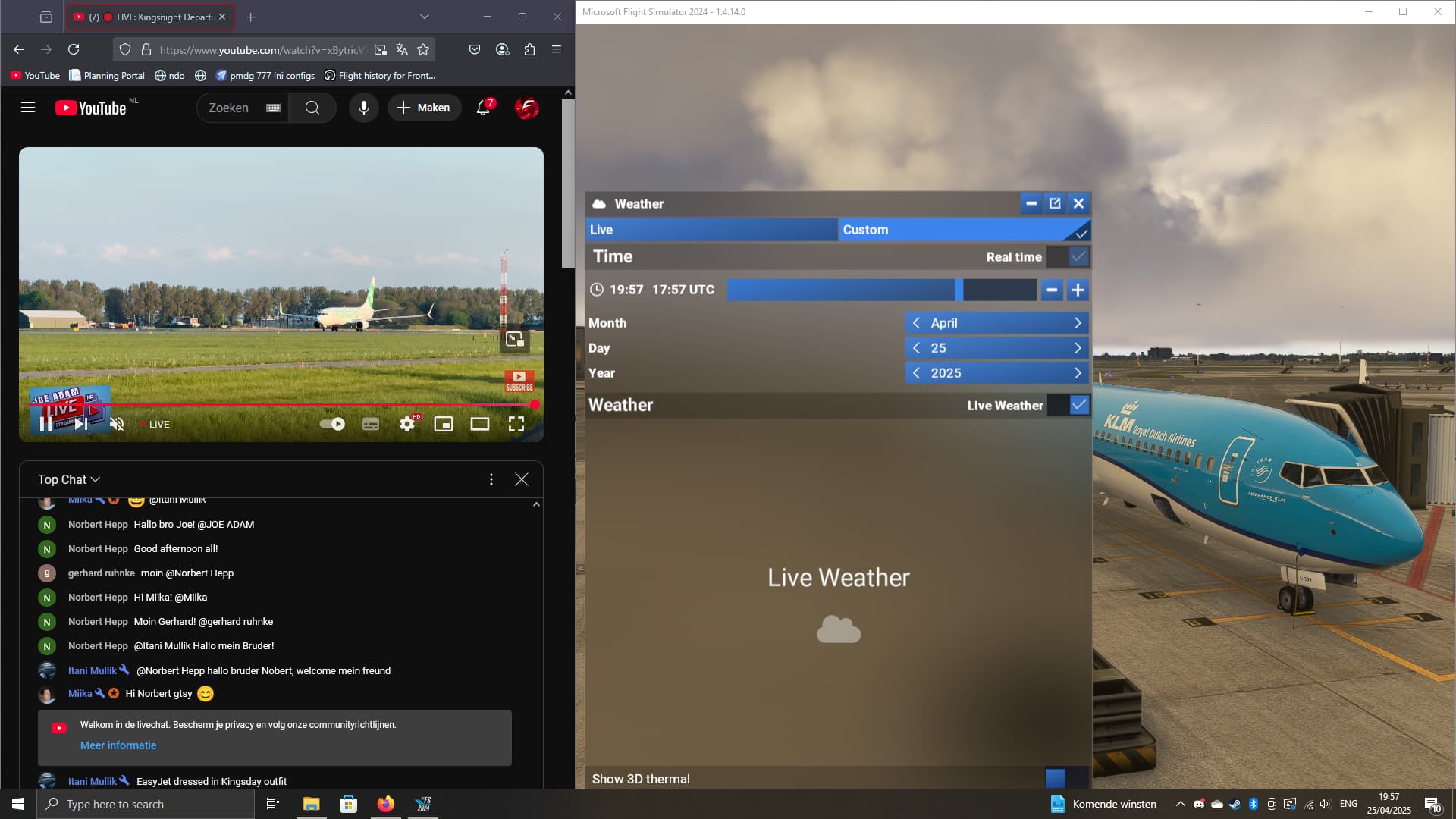Reload the page in Firefox
The height and width of the screenshot is (819, 1456).
click(74, 49)
